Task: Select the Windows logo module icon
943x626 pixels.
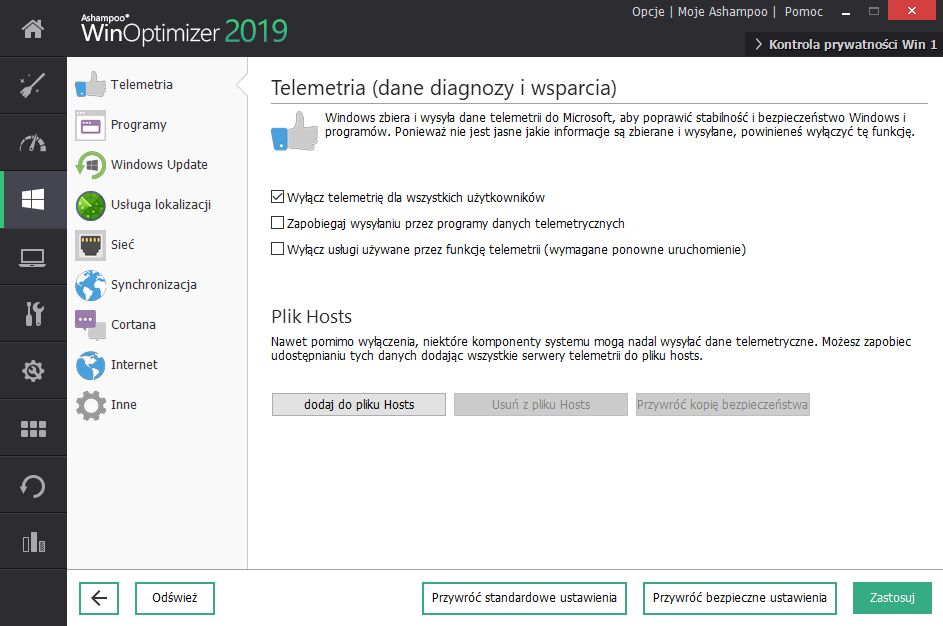Action: [x=32, y=199]
